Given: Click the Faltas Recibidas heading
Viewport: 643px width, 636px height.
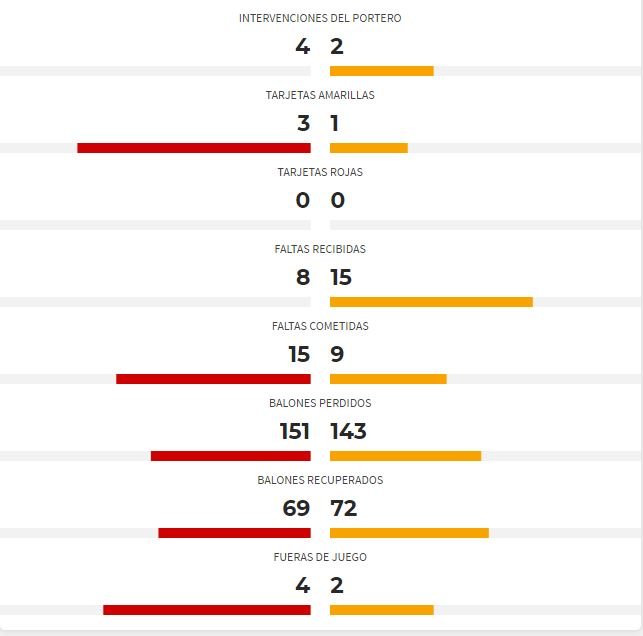Looking at the screenshot, I should pos(320,249).
